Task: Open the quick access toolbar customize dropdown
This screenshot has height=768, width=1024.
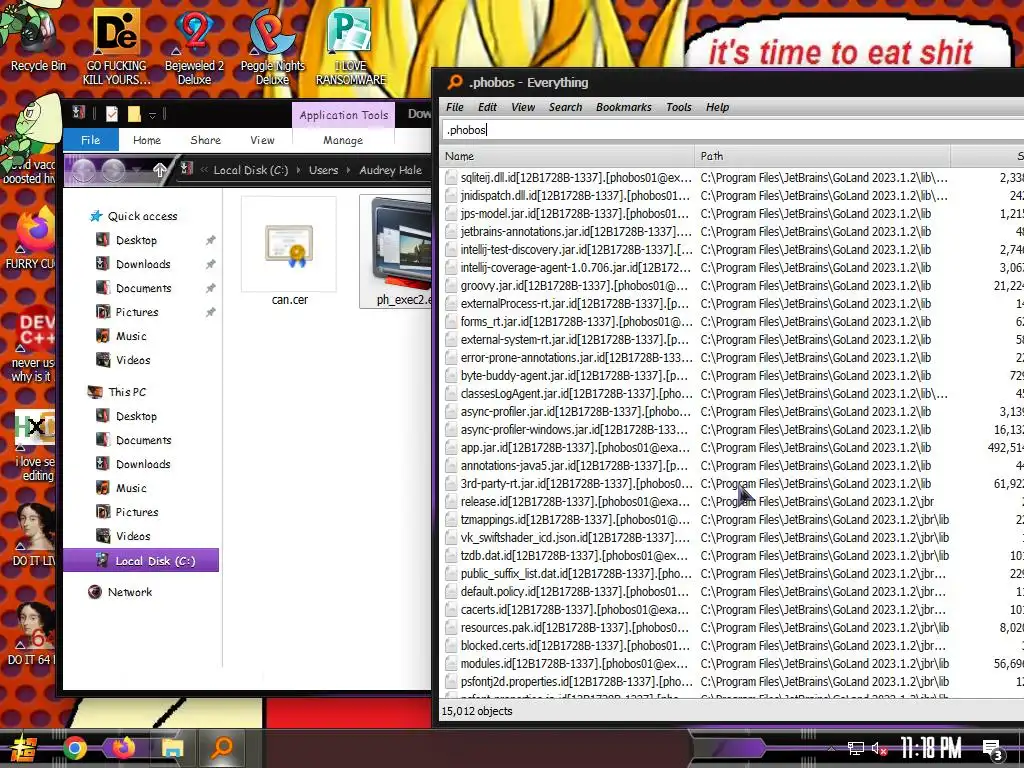Action: 152,115
